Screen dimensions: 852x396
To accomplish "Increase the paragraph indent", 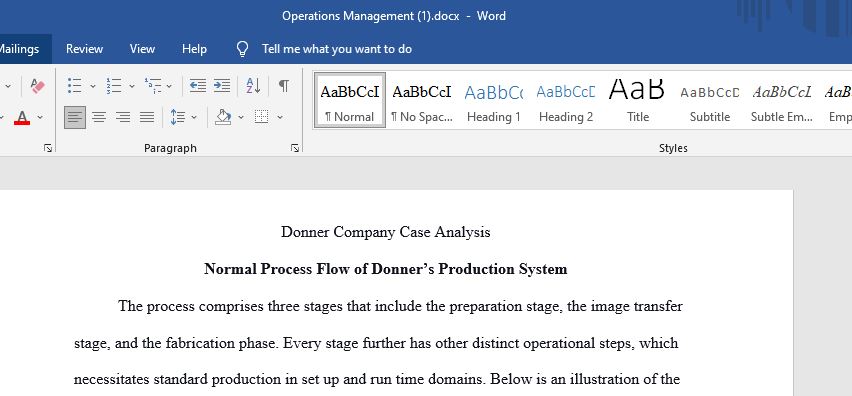I will click(222, 85).
